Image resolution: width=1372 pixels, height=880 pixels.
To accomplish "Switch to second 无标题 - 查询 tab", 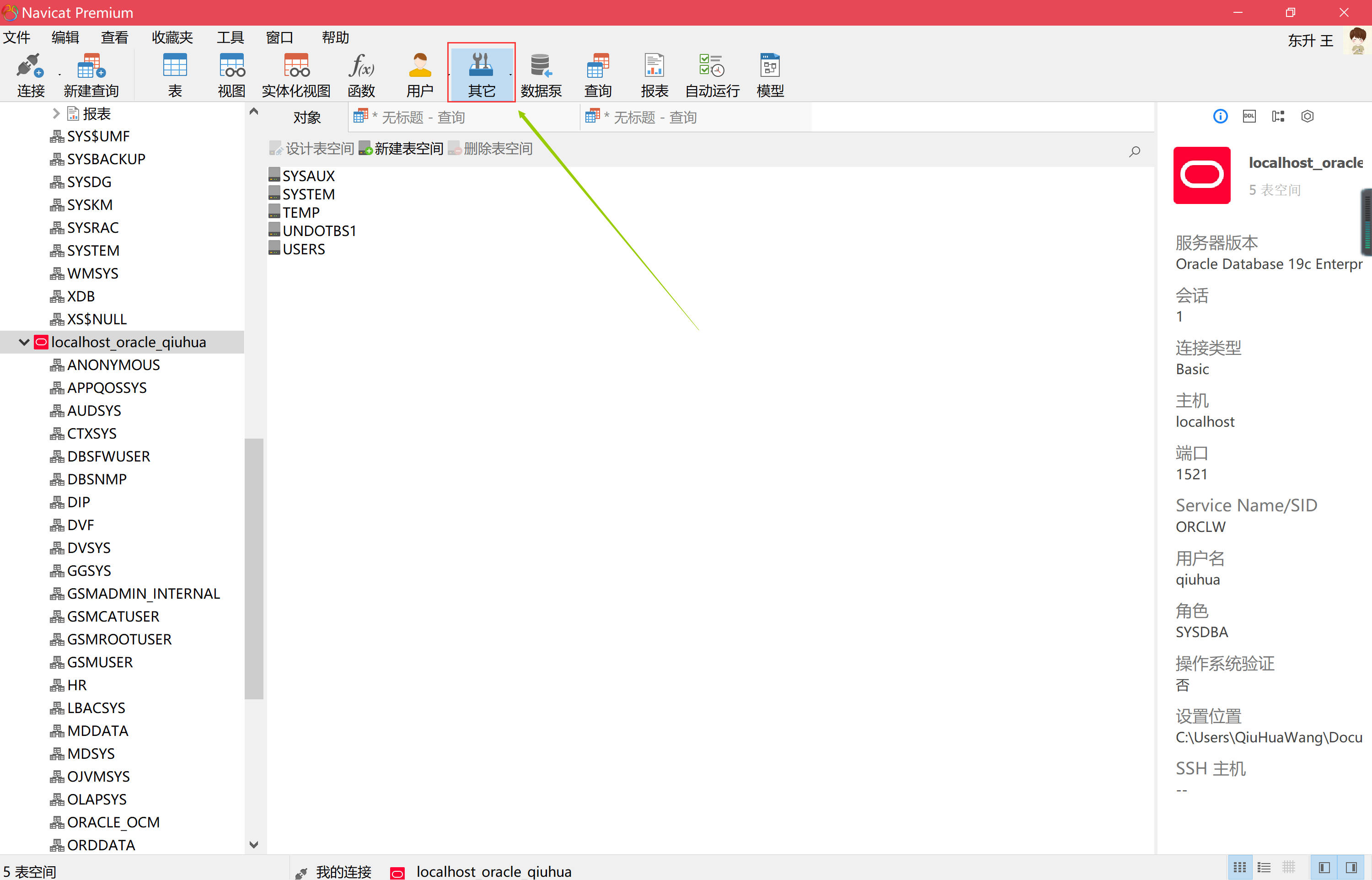I will (696, 118).
